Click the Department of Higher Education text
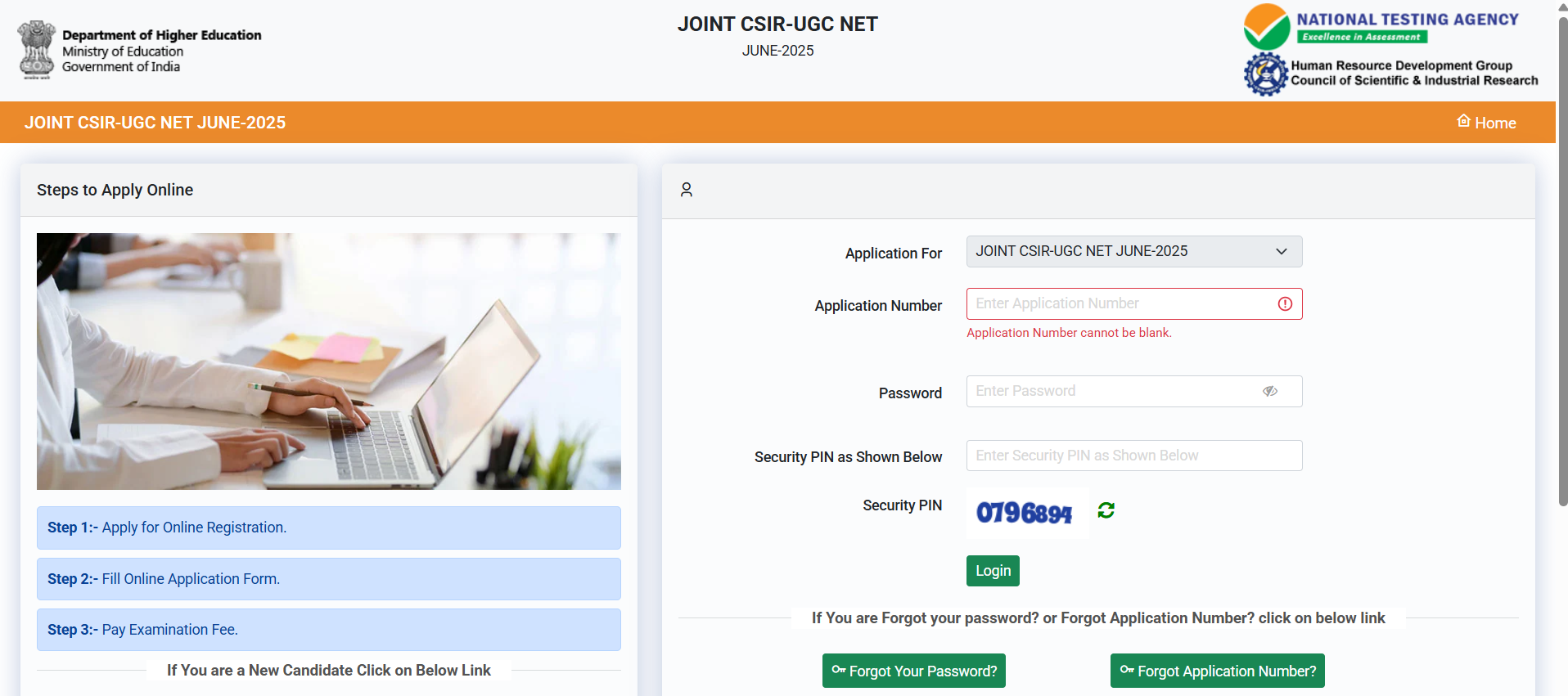 pyautogui.click(x=162, y=35)
